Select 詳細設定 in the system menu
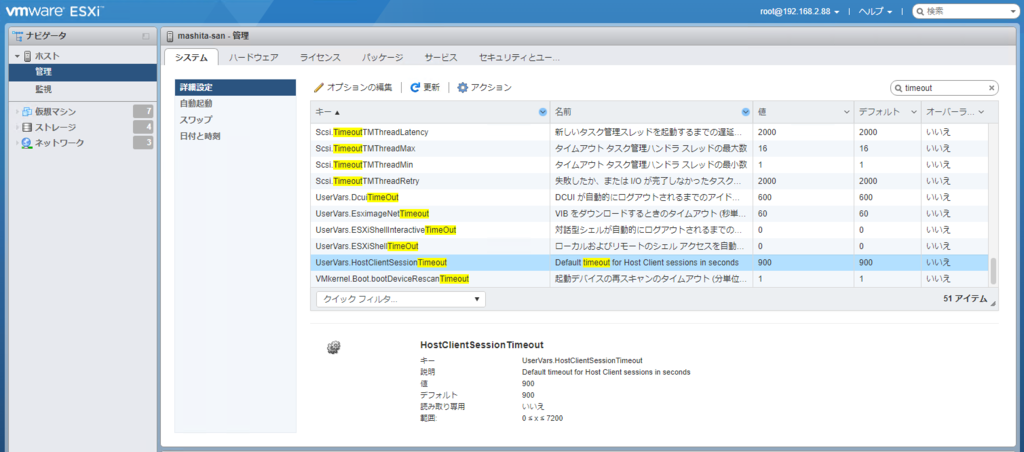The width and height of the screenshot is (1024, 452). (x=236, y=88)
